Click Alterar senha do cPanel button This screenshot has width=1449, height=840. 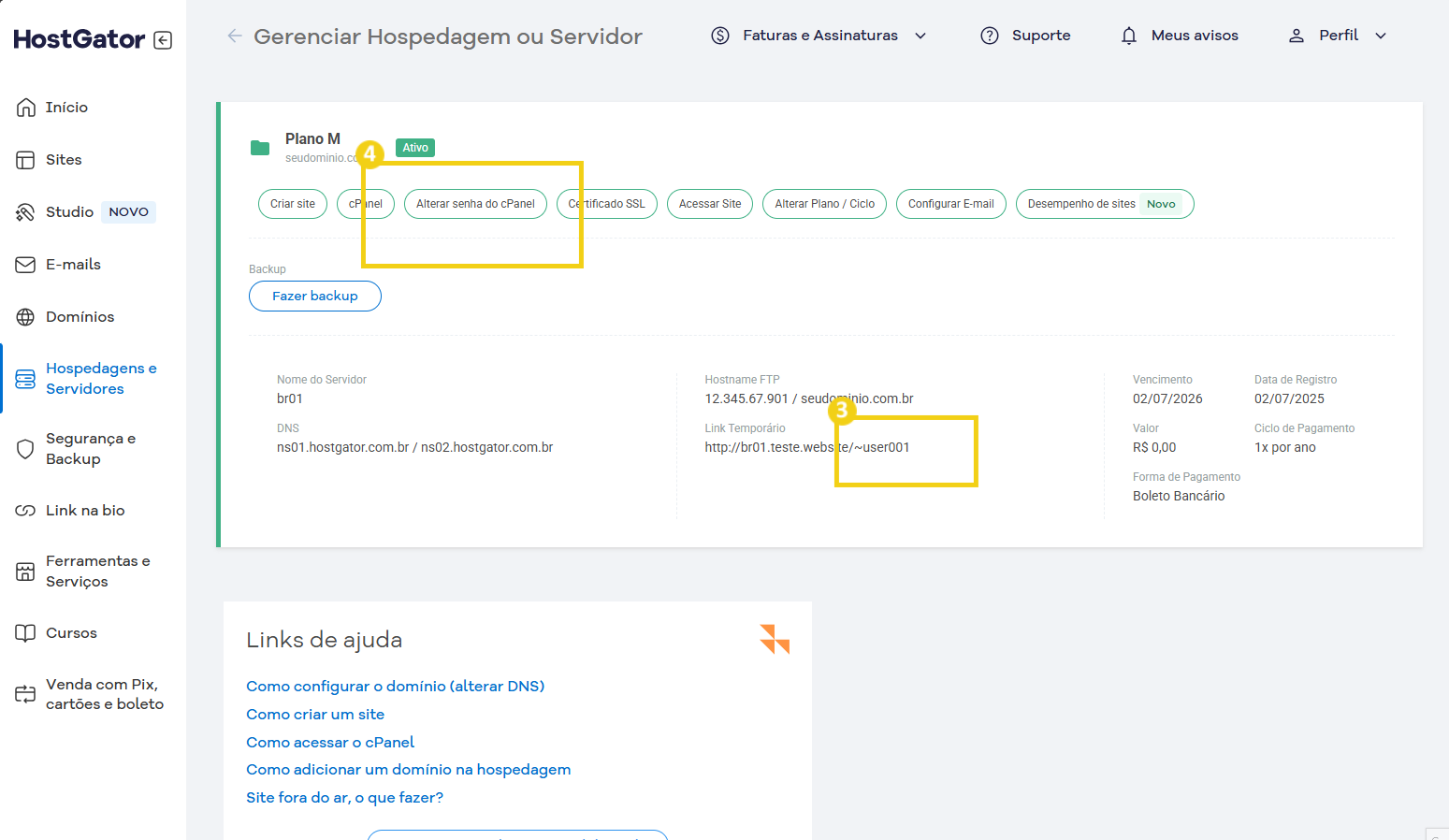coord(475,204)
